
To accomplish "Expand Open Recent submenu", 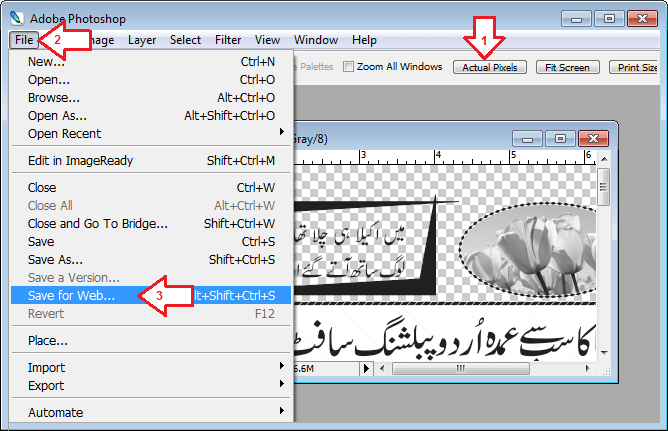I will coord(151,133).
